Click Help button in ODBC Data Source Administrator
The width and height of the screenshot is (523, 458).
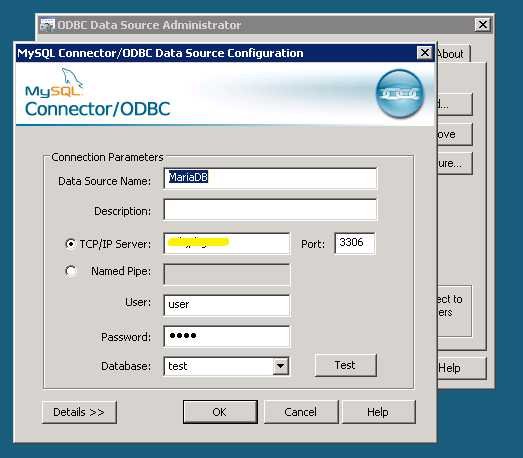click(x=461, y=368)
